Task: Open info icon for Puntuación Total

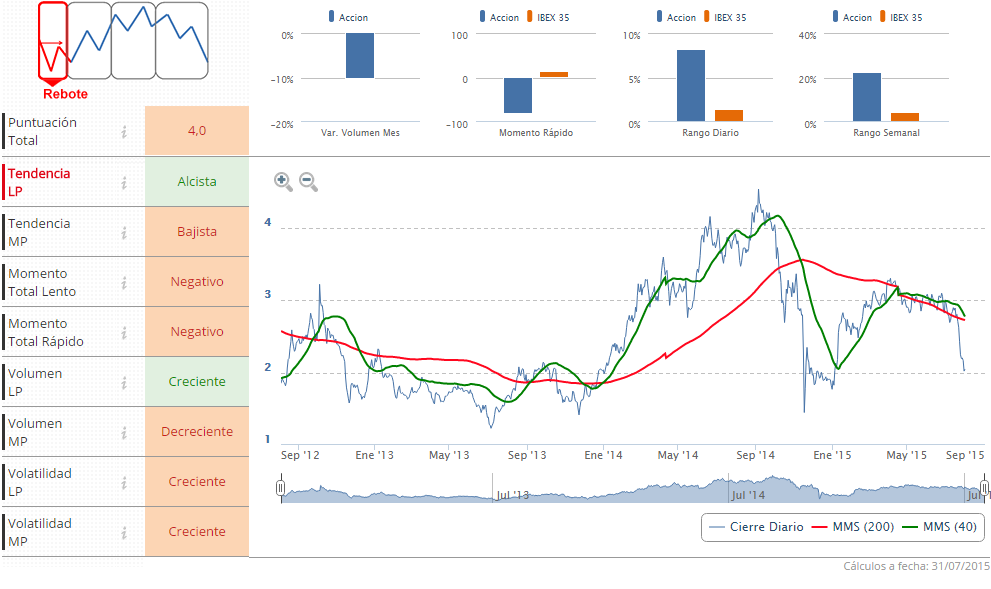Action: pyautogui.click(x=125, y=131)
